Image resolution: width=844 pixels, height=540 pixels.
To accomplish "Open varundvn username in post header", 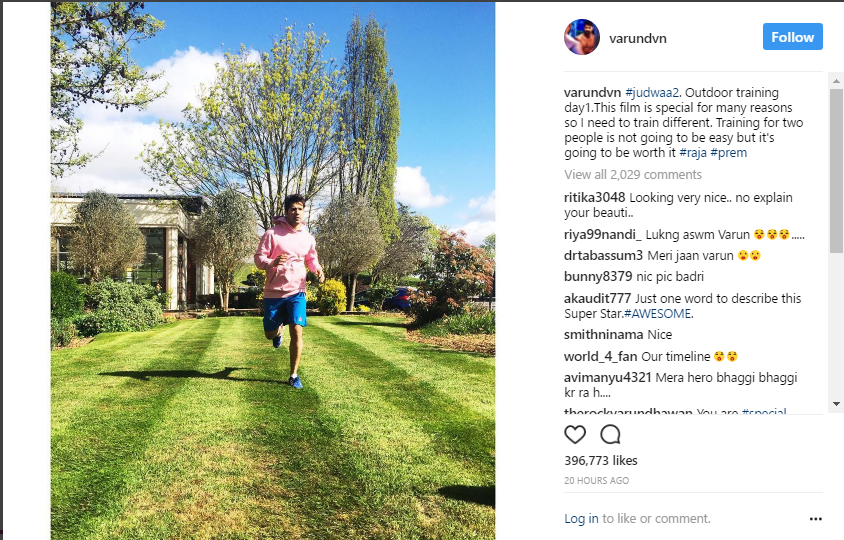I will [x=638, y=38].
